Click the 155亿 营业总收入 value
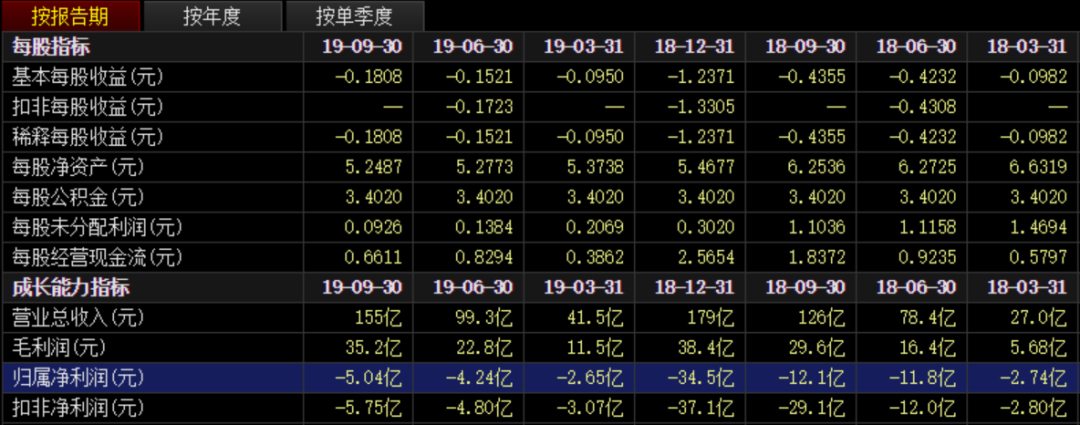This screenshot has height=425, width=1080. tap(380, 318)
